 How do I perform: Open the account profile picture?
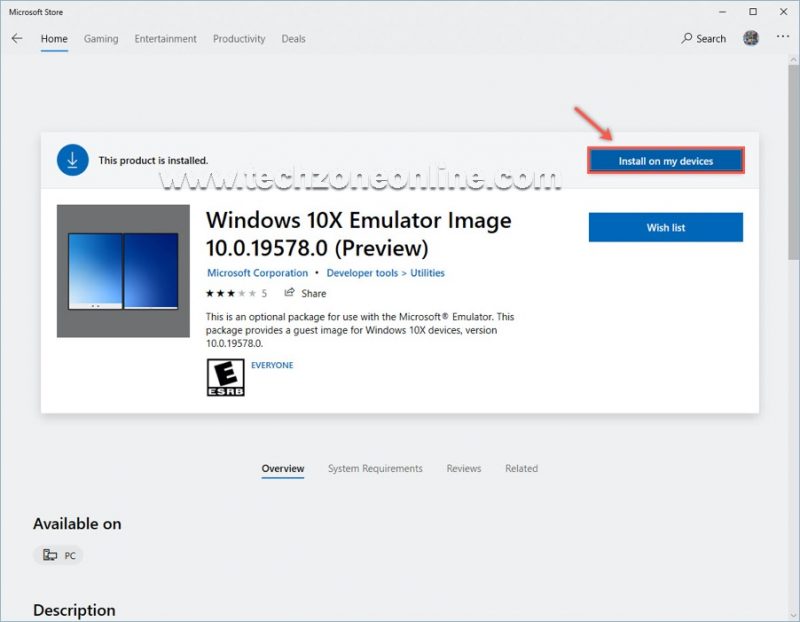pyautogui.click(x=752, y=38)
